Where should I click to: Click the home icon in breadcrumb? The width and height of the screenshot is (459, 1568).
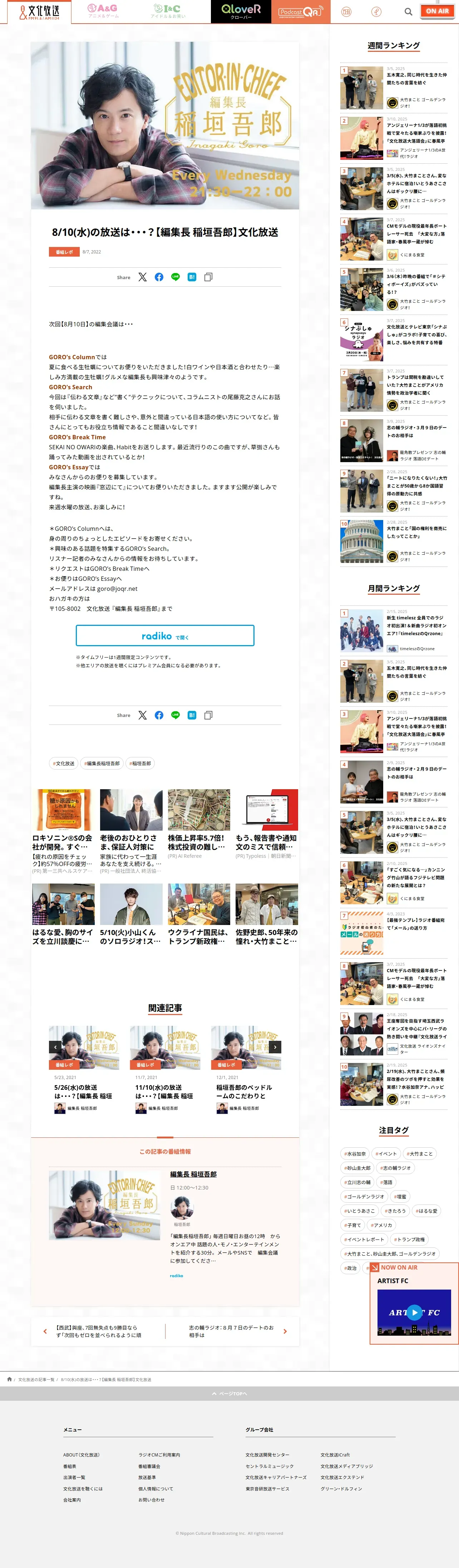pos(9,1379)
